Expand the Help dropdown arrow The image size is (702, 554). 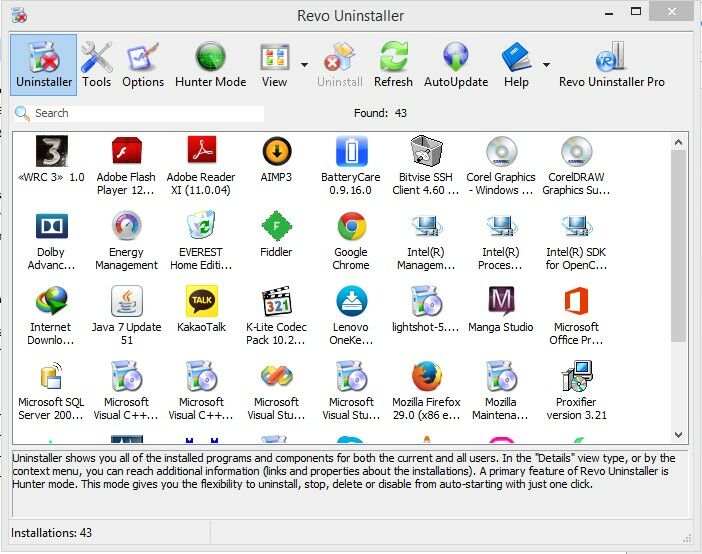546,65
